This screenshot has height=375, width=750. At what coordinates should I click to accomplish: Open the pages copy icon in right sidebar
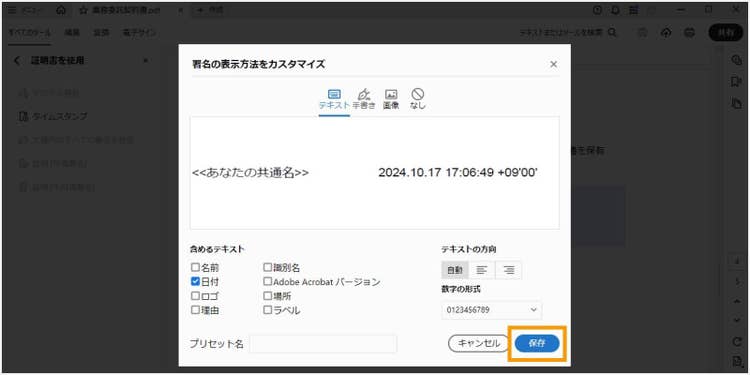pyautogui.click(x=736, y=103)
